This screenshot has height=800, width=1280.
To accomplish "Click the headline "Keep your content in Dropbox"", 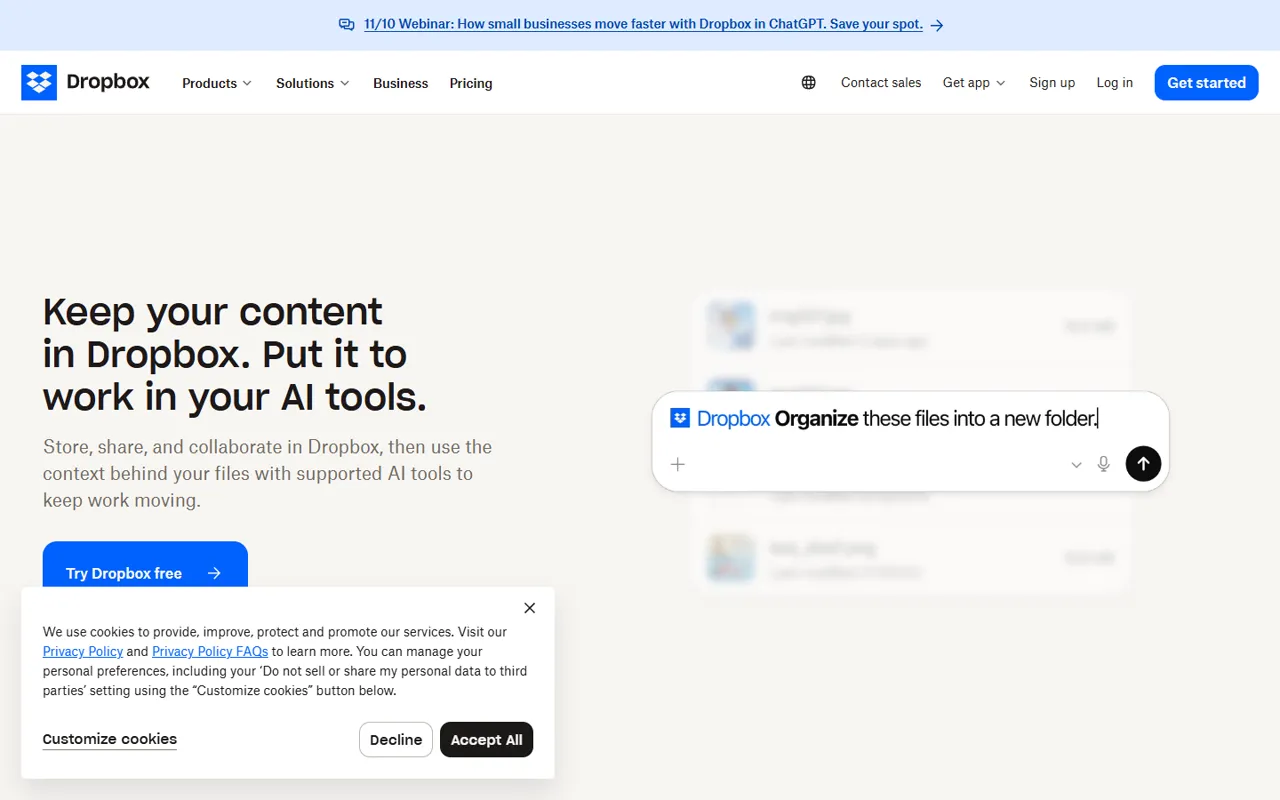I will point(235,354).
